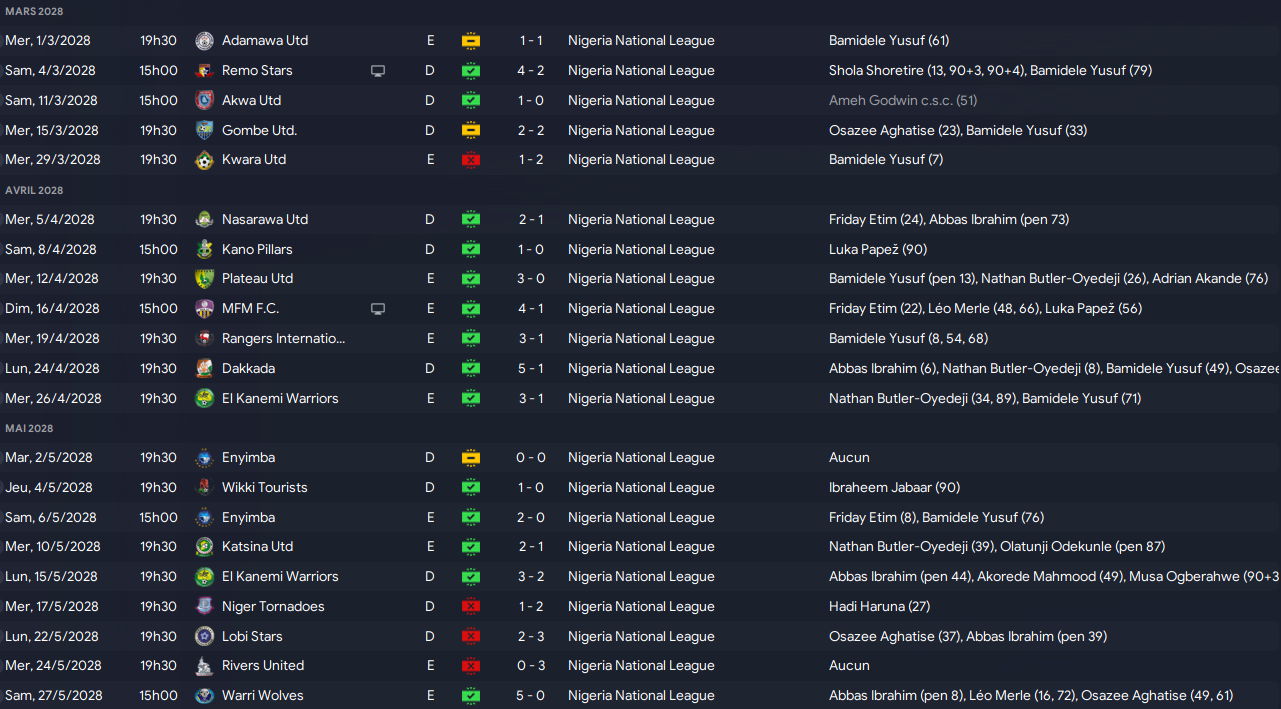The width and height of the screenshot is (1281, 709).
Task: Click the green win icon for Warri Wolves
Action: tap(471, 696)
